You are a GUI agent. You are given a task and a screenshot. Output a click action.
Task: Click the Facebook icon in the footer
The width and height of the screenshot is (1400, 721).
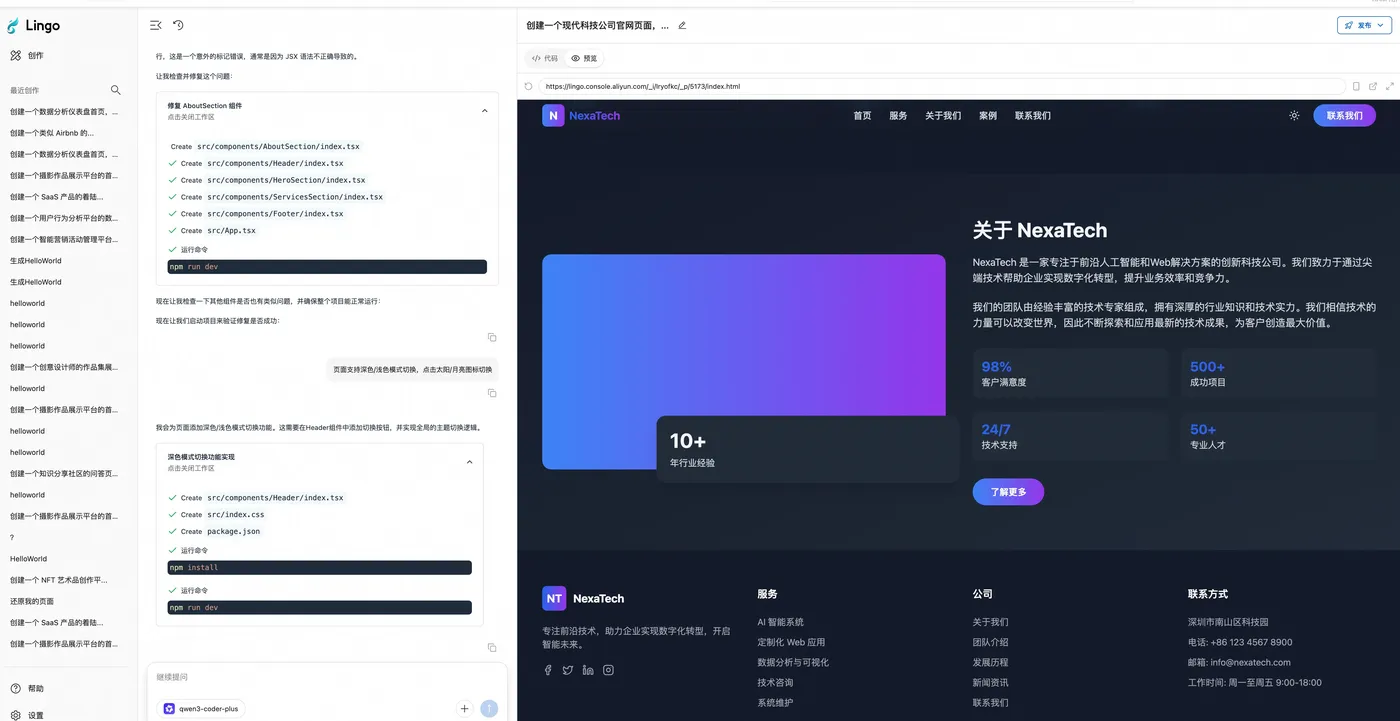pos(548,670)
